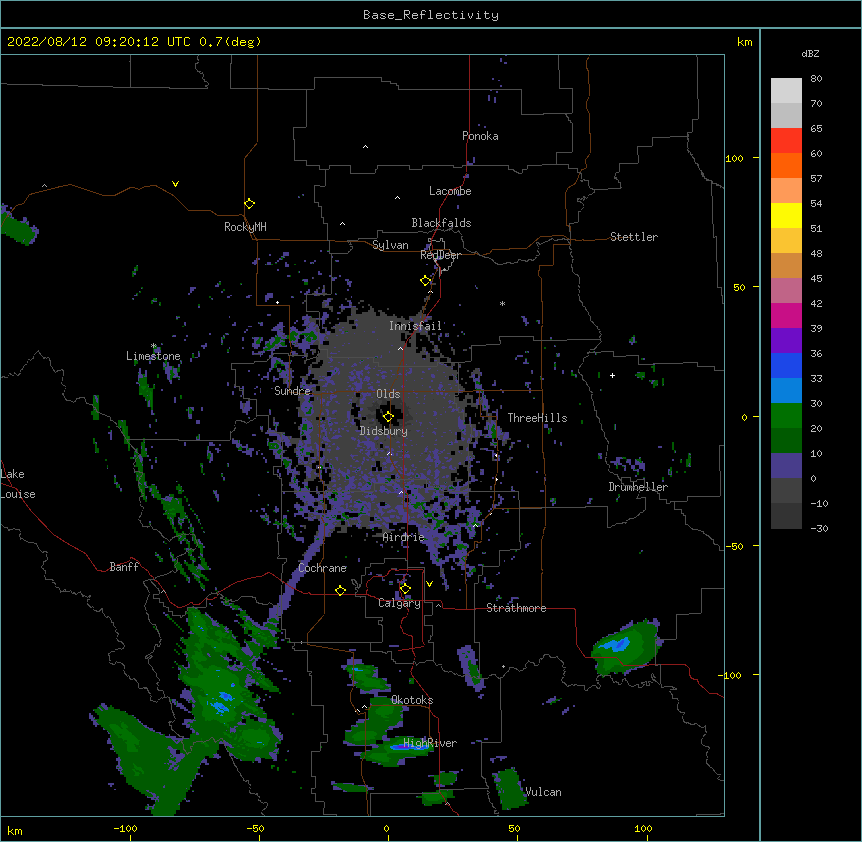Click the Banff label
862x842 pixels.
coord(124,567)
